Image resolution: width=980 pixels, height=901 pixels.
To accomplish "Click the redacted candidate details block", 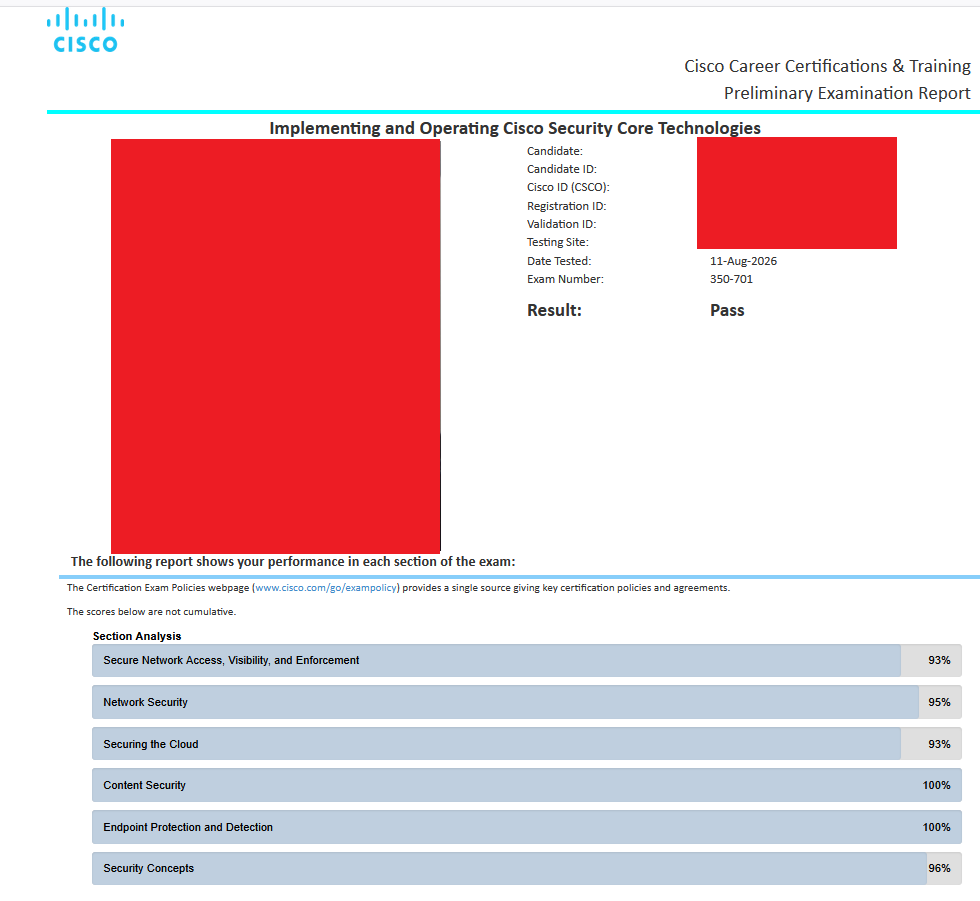I will click(x=797, y=193).
